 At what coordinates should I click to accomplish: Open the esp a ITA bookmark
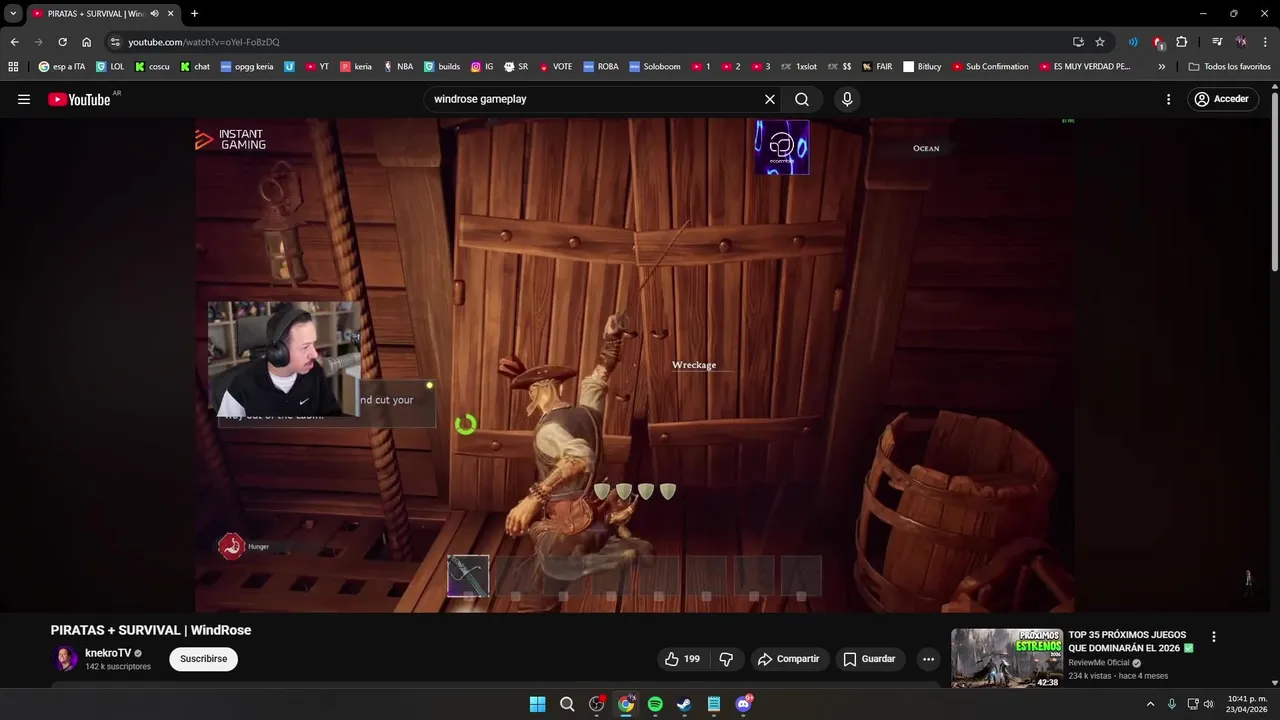62,67
